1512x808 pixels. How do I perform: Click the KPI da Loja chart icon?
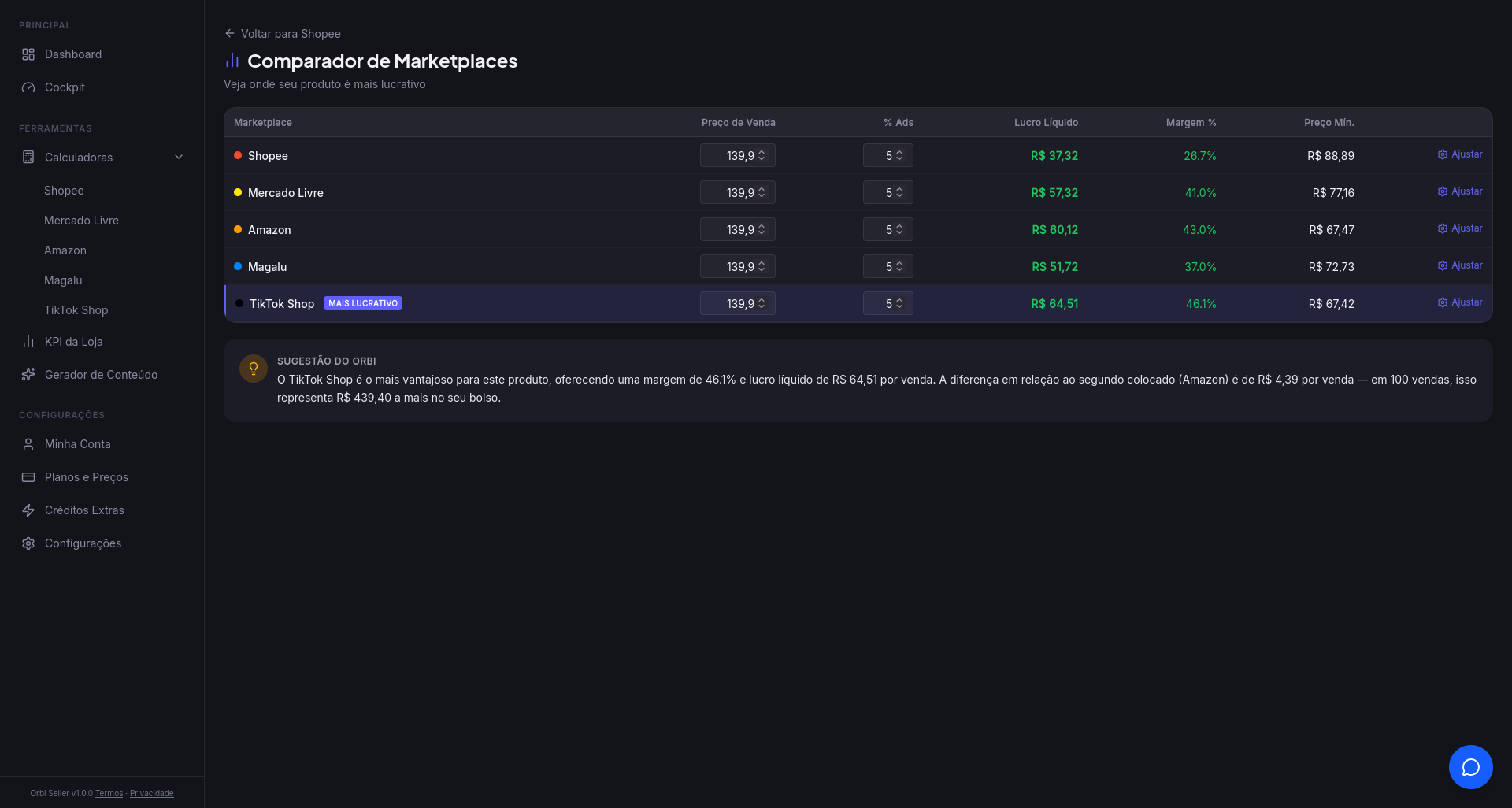tap(28, 342)
